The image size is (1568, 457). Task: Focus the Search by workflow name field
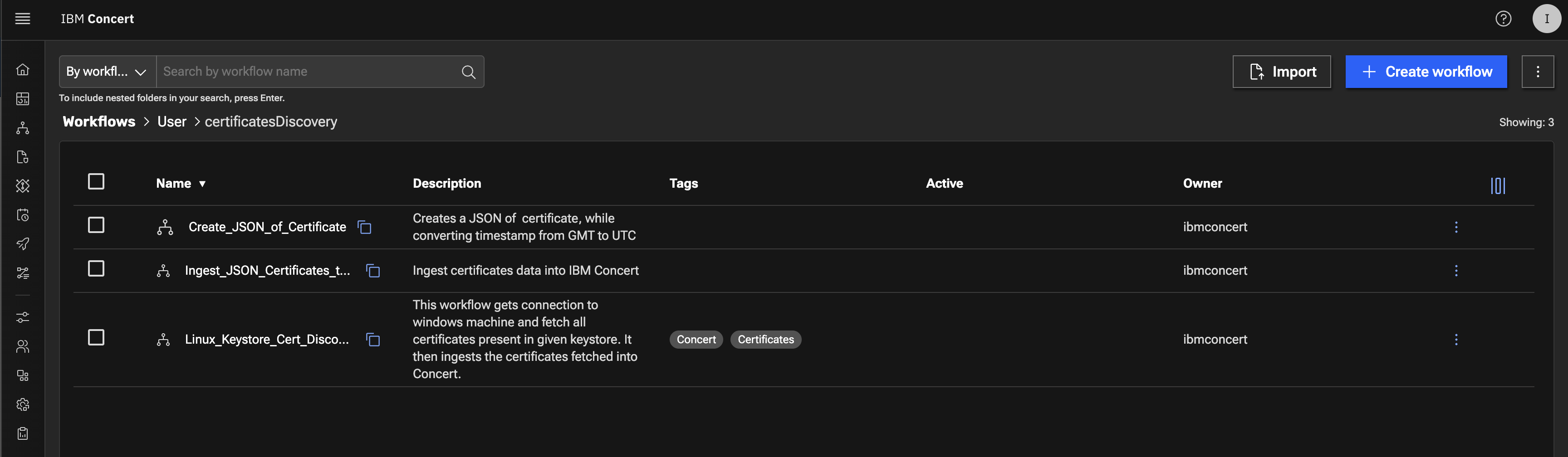coord(308,72)
